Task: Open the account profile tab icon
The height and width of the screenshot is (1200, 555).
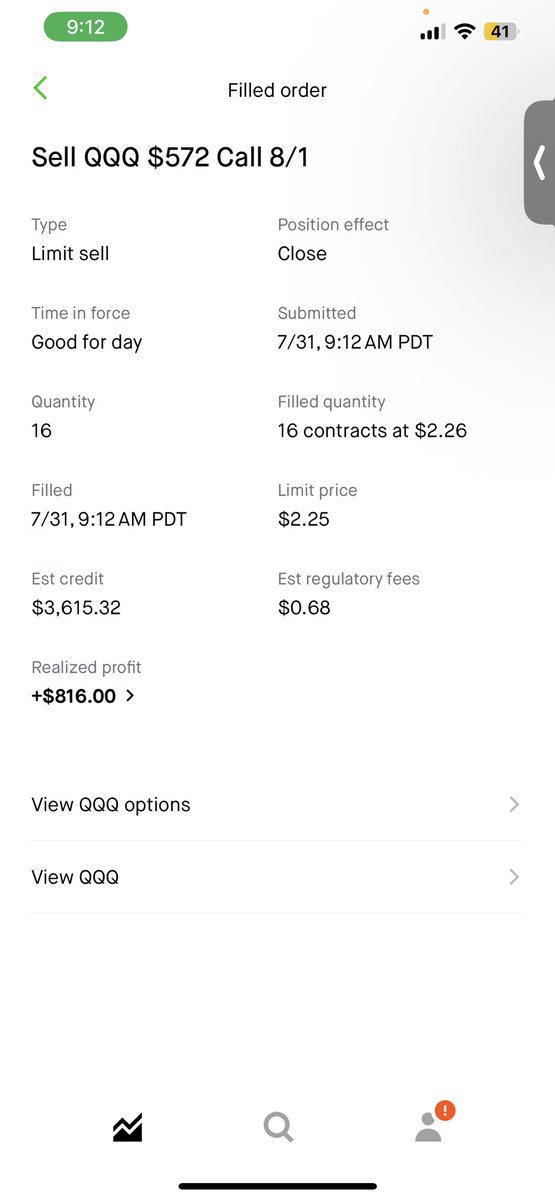Action: [428, 1127]
